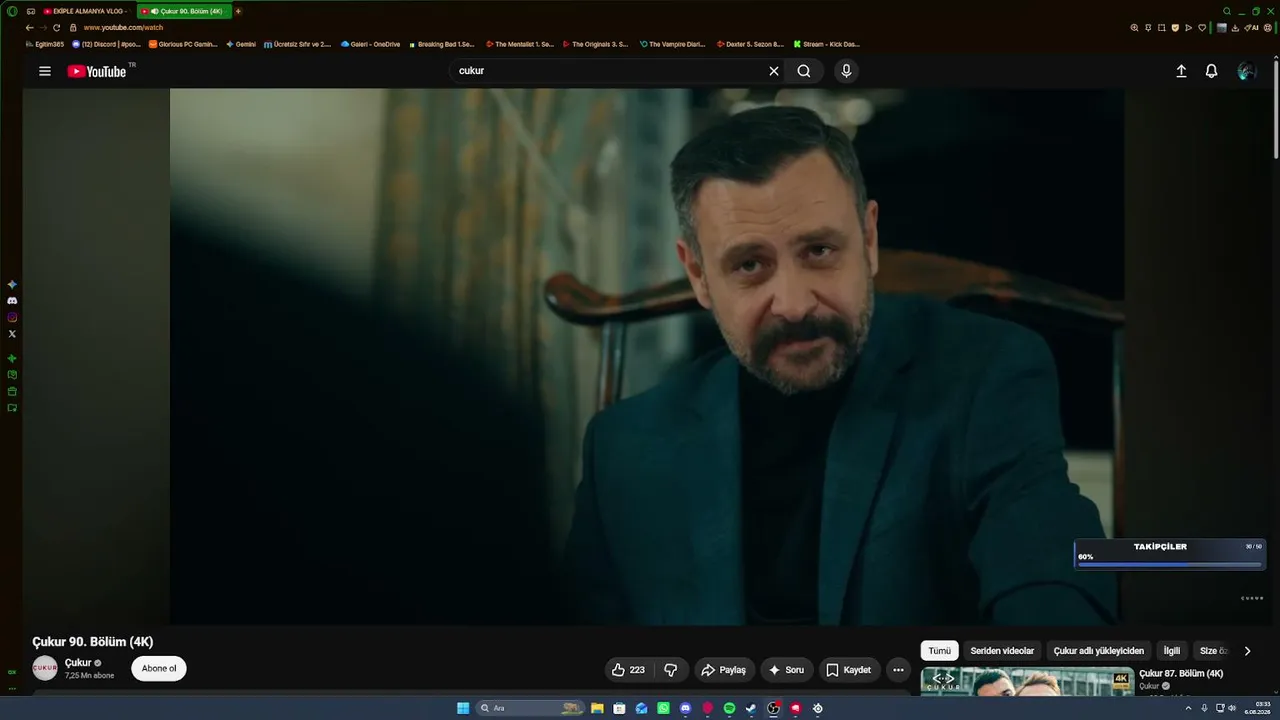The image size is (1280, 720).
Task: Take a snapshot with browser toolbar icon
Action: (x=1161, y=28)
